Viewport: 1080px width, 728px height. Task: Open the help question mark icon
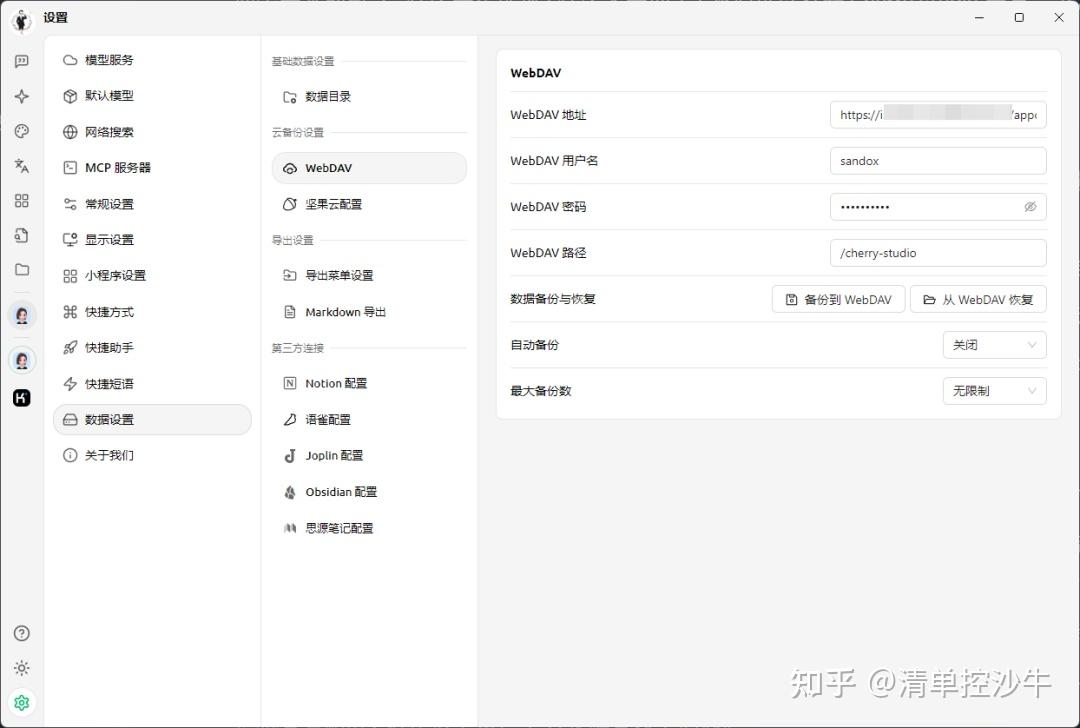click(x=21, y=633)
